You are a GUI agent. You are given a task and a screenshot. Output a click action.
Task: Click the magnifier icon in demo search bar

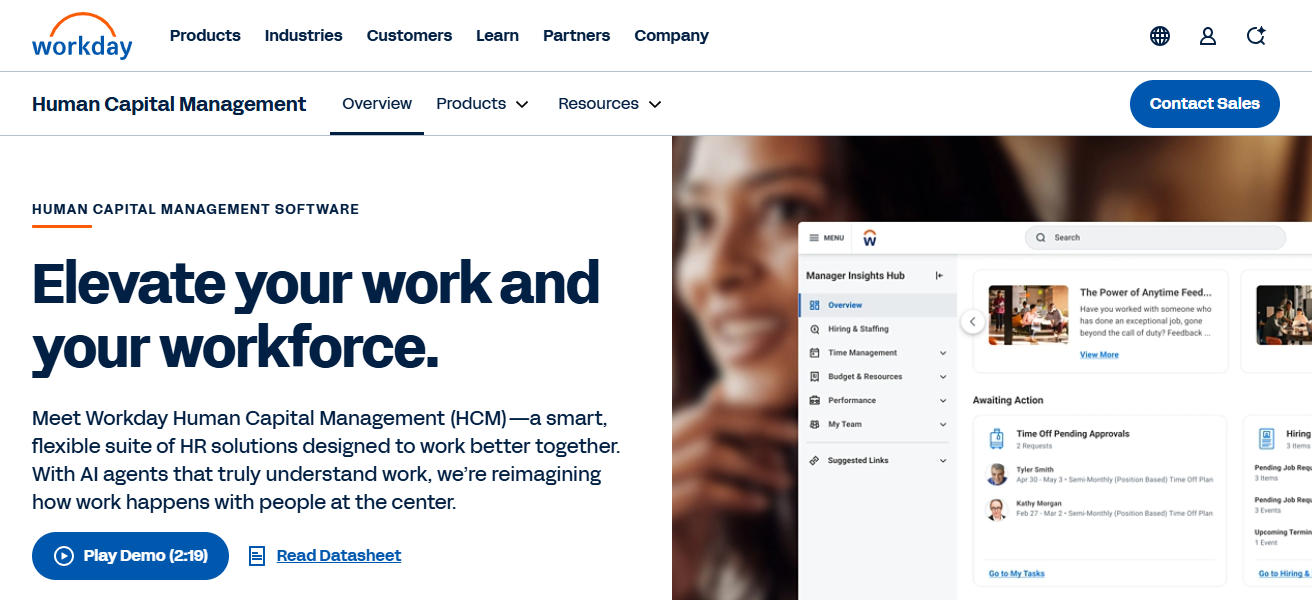[1040, 238]
